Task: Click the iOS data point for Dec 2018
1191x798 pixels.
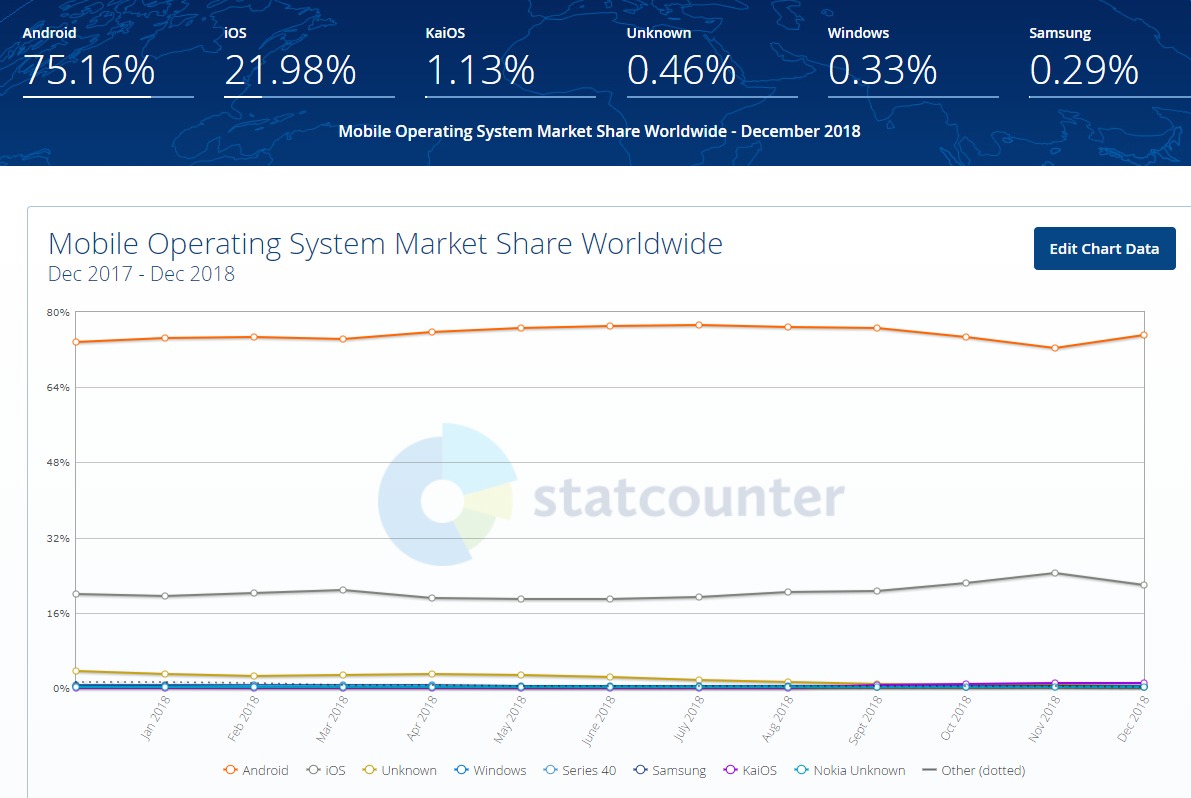Action: [1144, 585]
